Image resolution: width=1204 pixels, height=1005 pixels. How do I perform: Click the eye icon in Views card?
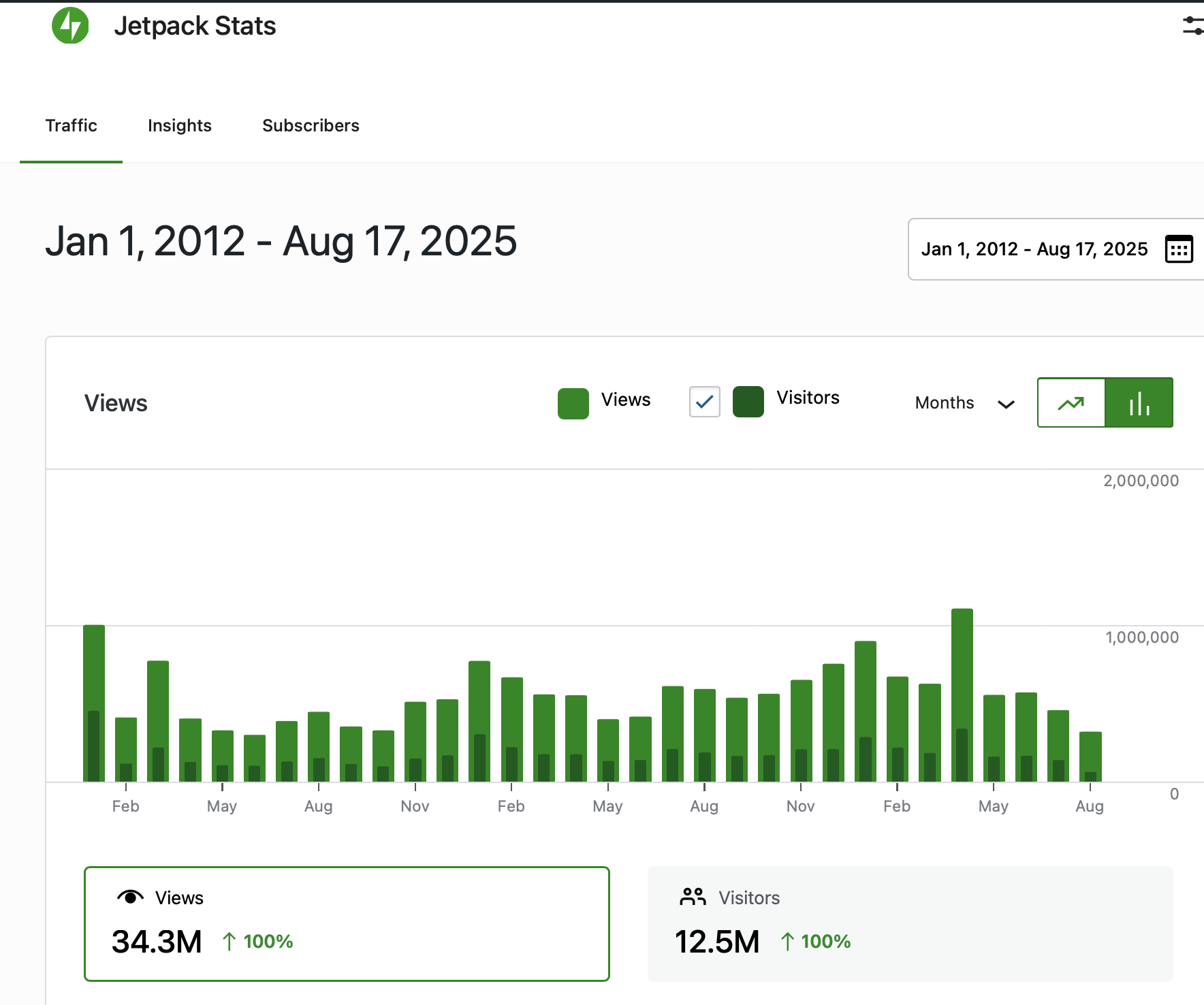point(130,897)
